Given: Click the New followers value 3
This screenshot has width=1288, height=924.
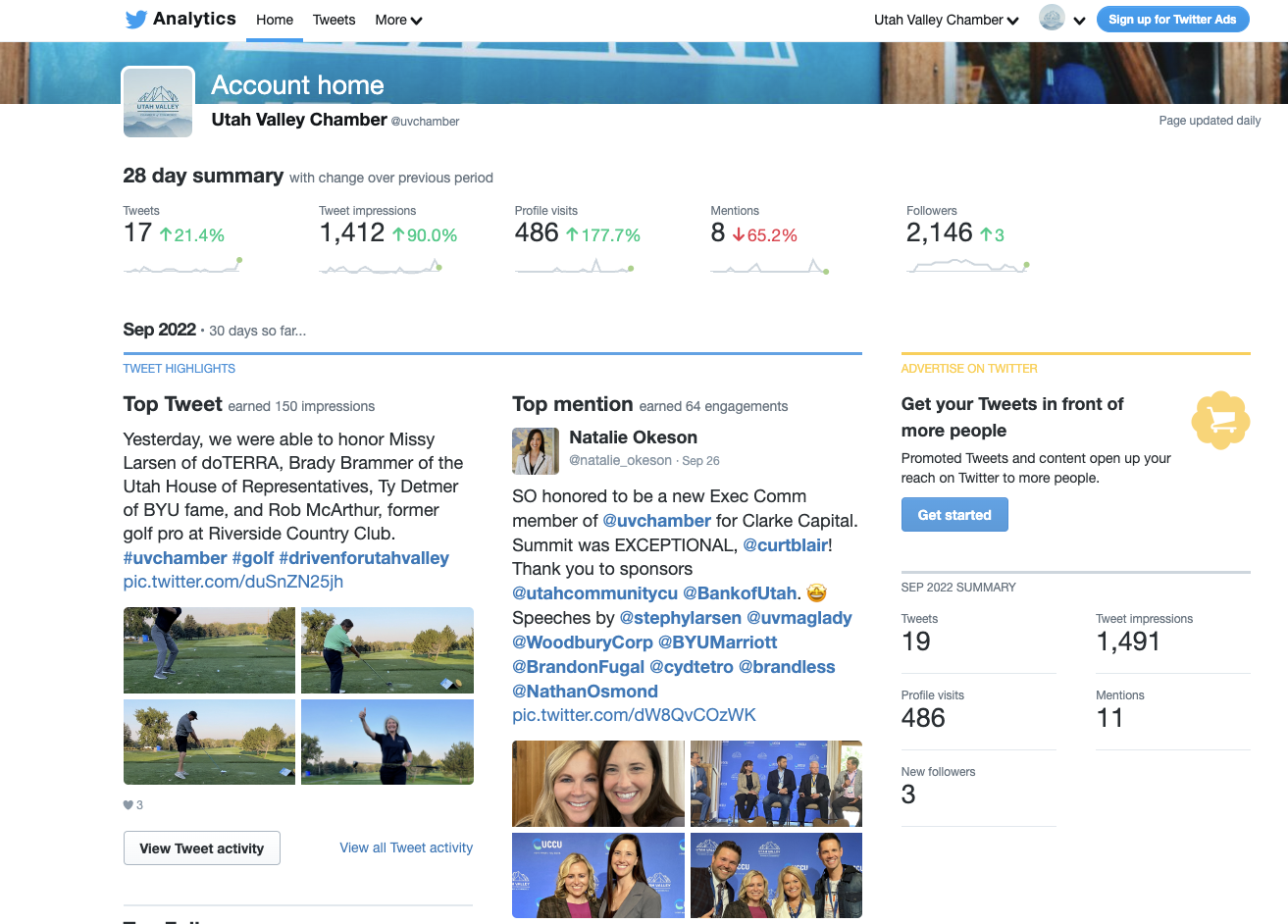Looking at the screenshot, I should (x=908, y=795).
